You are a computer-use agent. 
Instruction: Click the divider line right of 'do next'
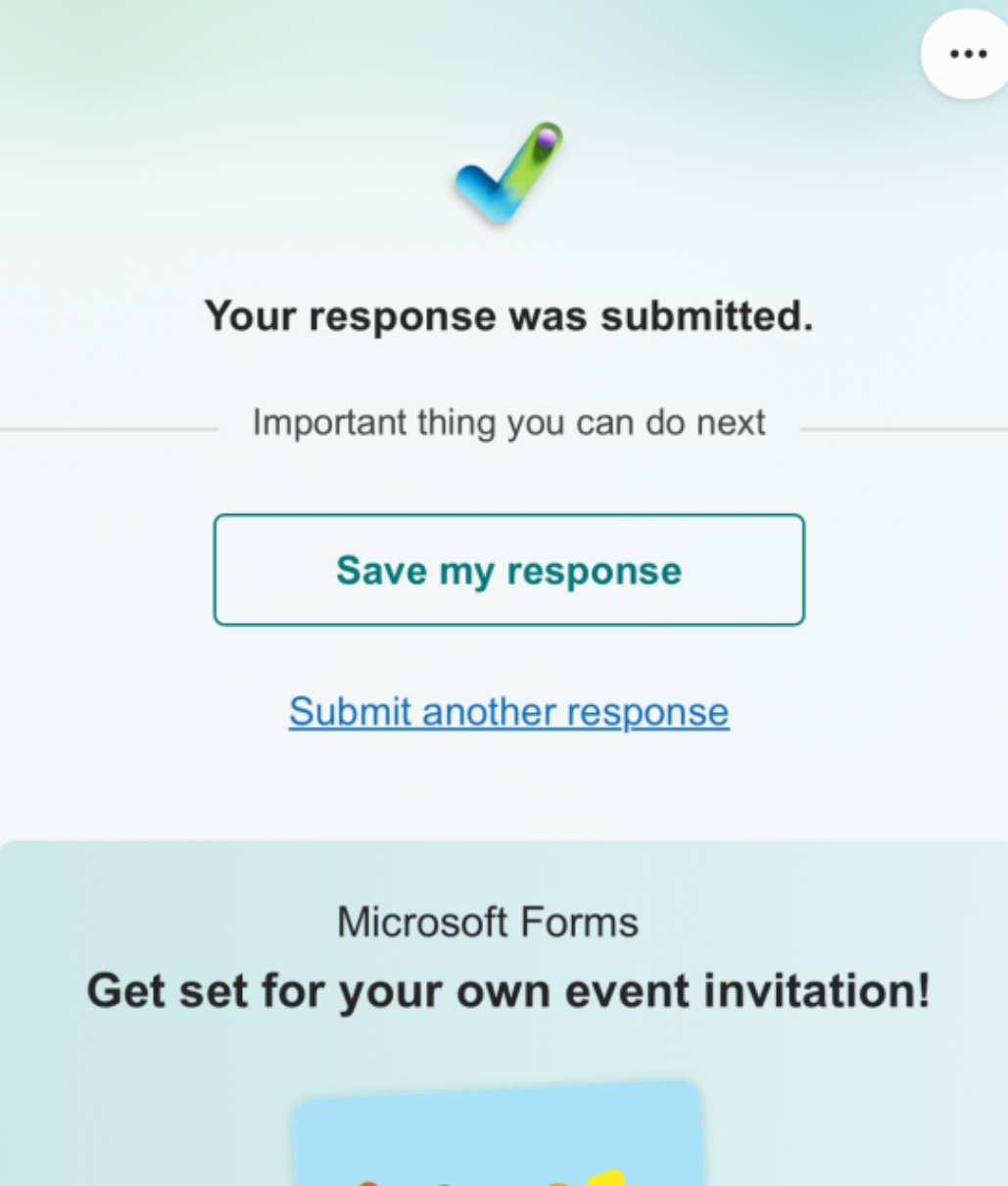[903, 429]
